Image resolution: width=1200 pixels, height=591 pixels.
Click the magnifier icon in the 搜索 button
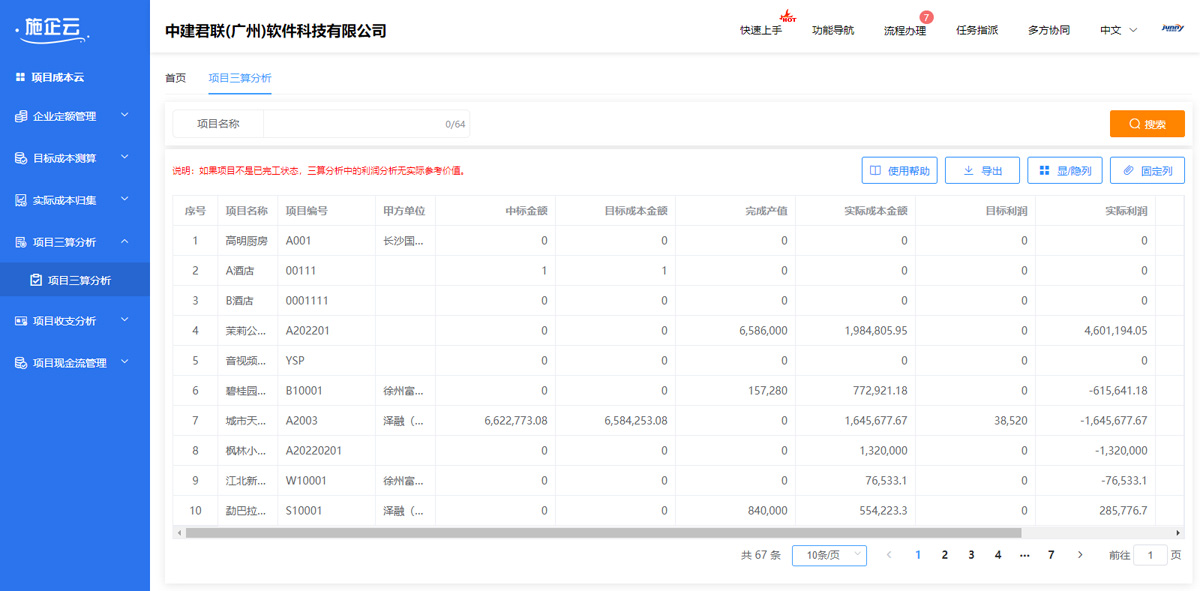[1134, 124]
